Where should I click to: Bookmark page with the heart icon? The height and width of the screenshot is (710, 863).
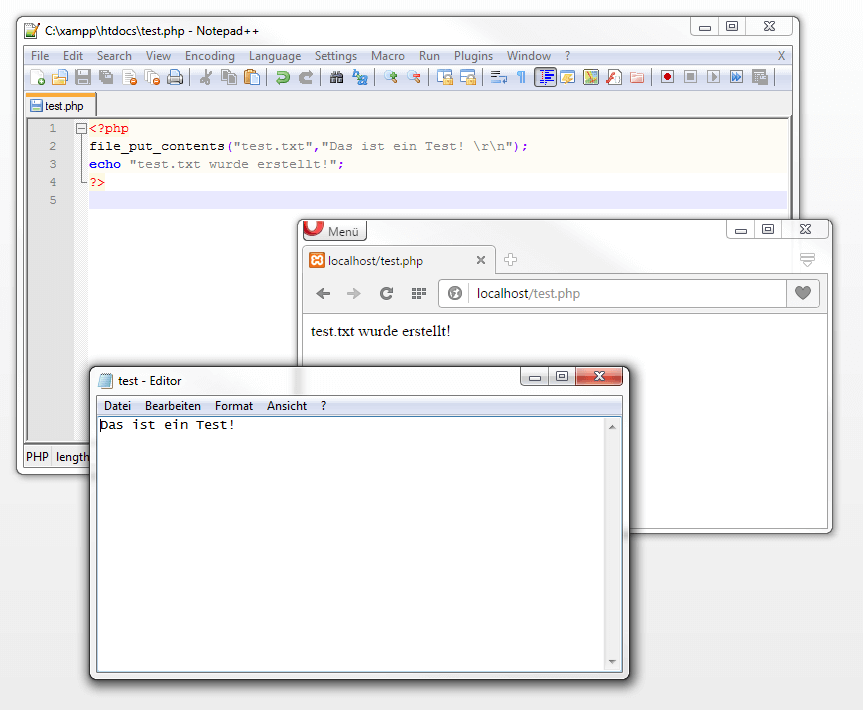coord(803,293)
